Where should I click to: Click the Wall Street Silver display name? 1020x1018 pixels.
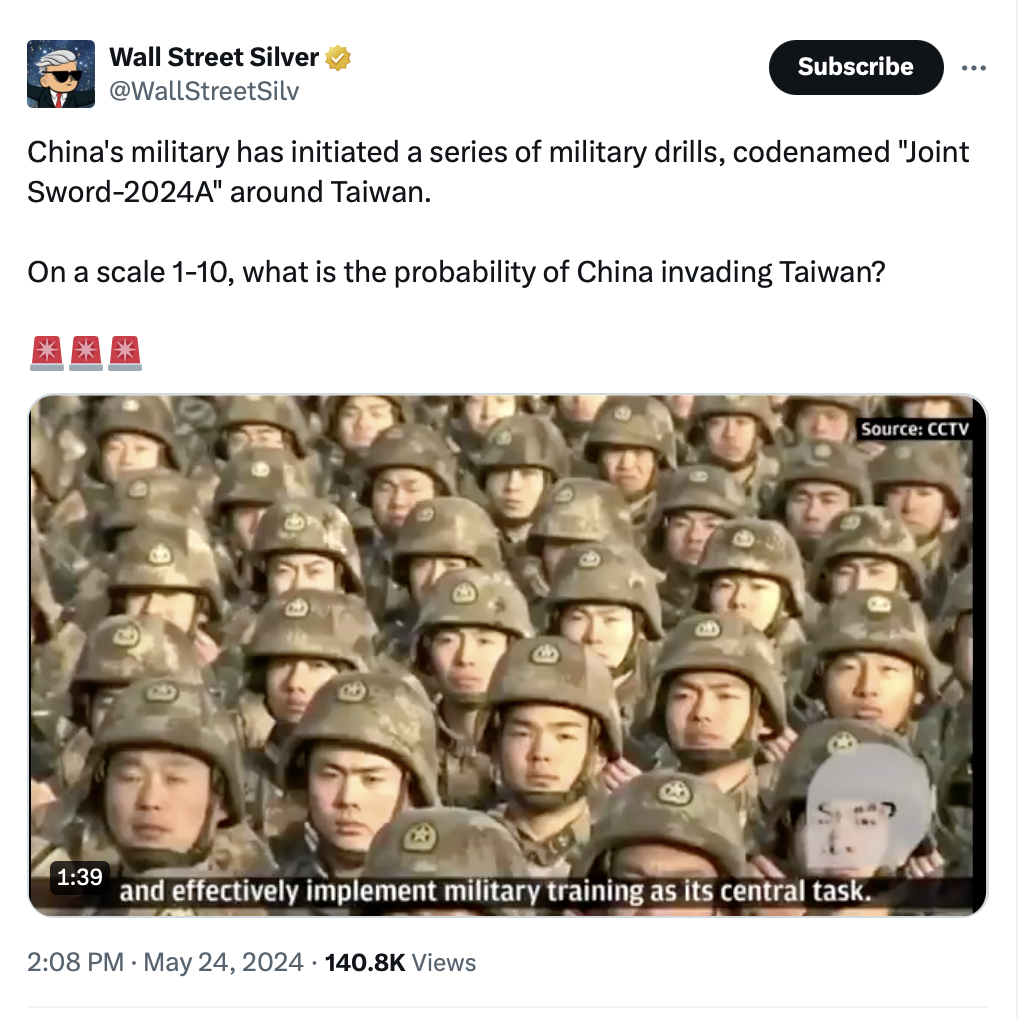(214, 57)
